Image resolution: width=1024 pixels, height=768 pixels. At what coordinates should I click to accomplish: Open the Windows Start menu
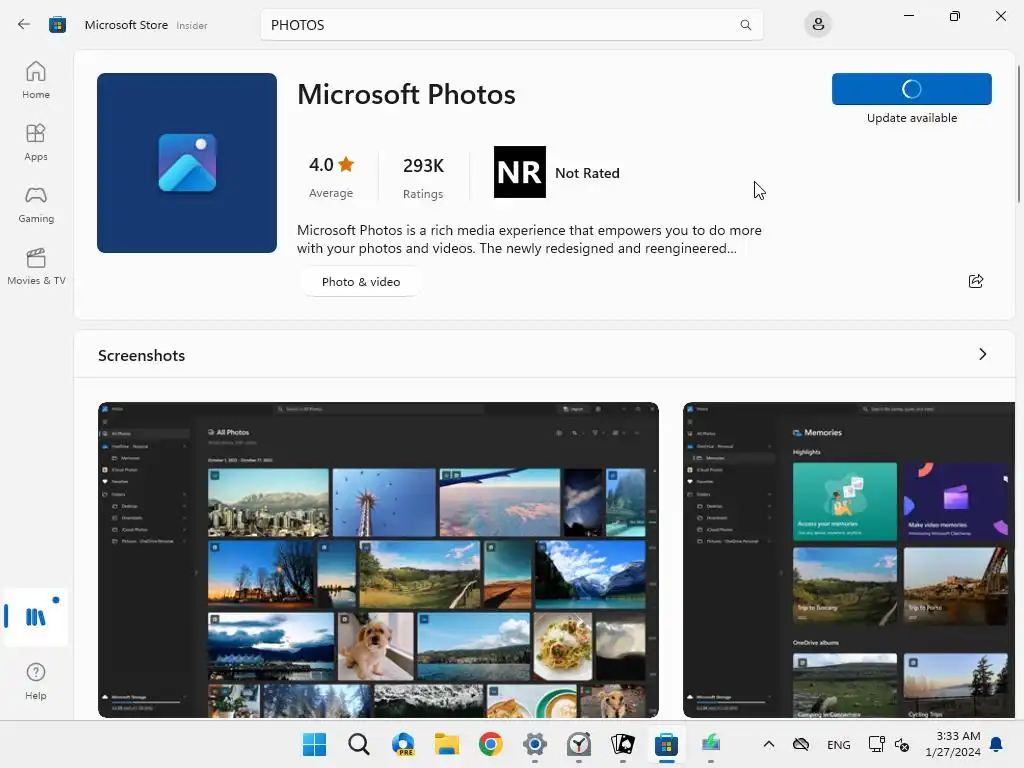(x=315, y=744)
